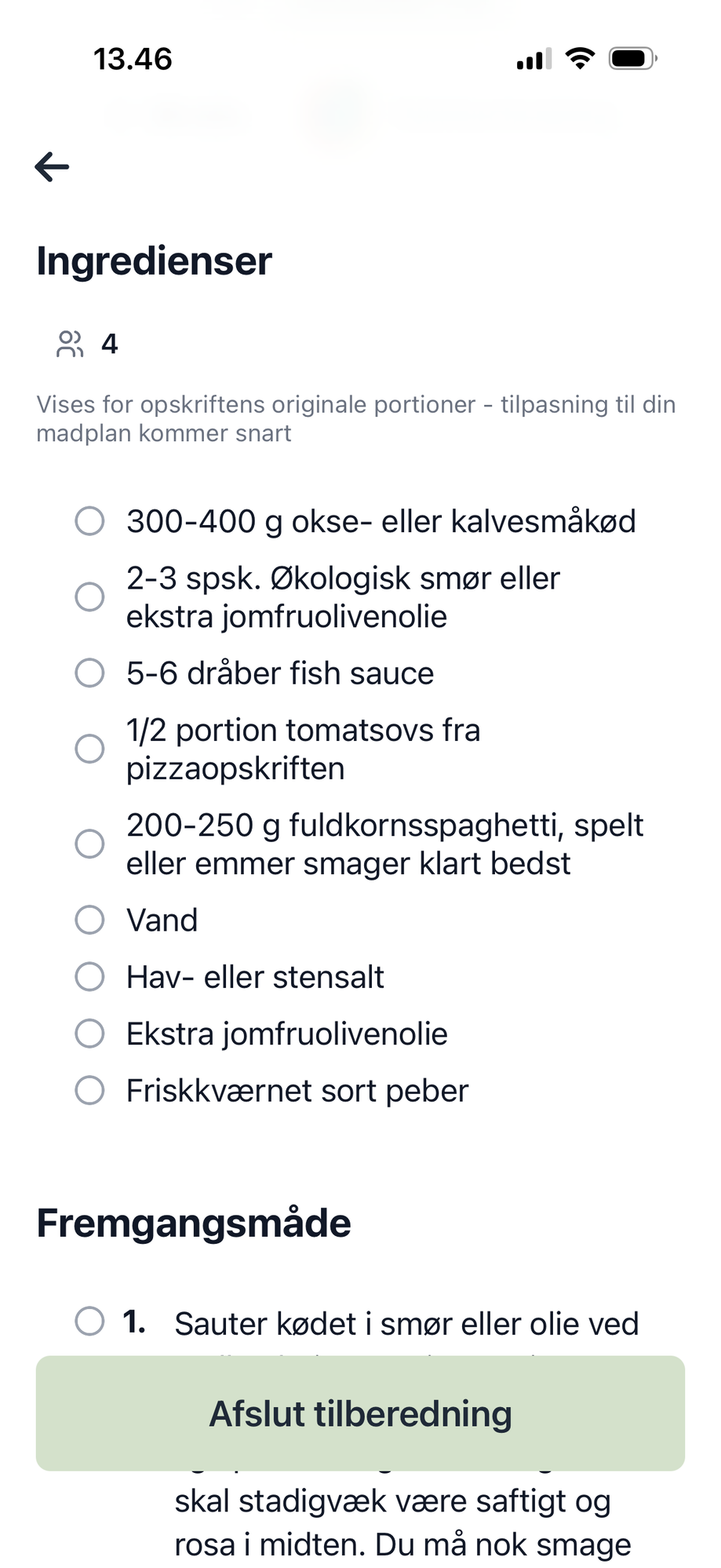Tap the people servings icon

tap(70, 344)
